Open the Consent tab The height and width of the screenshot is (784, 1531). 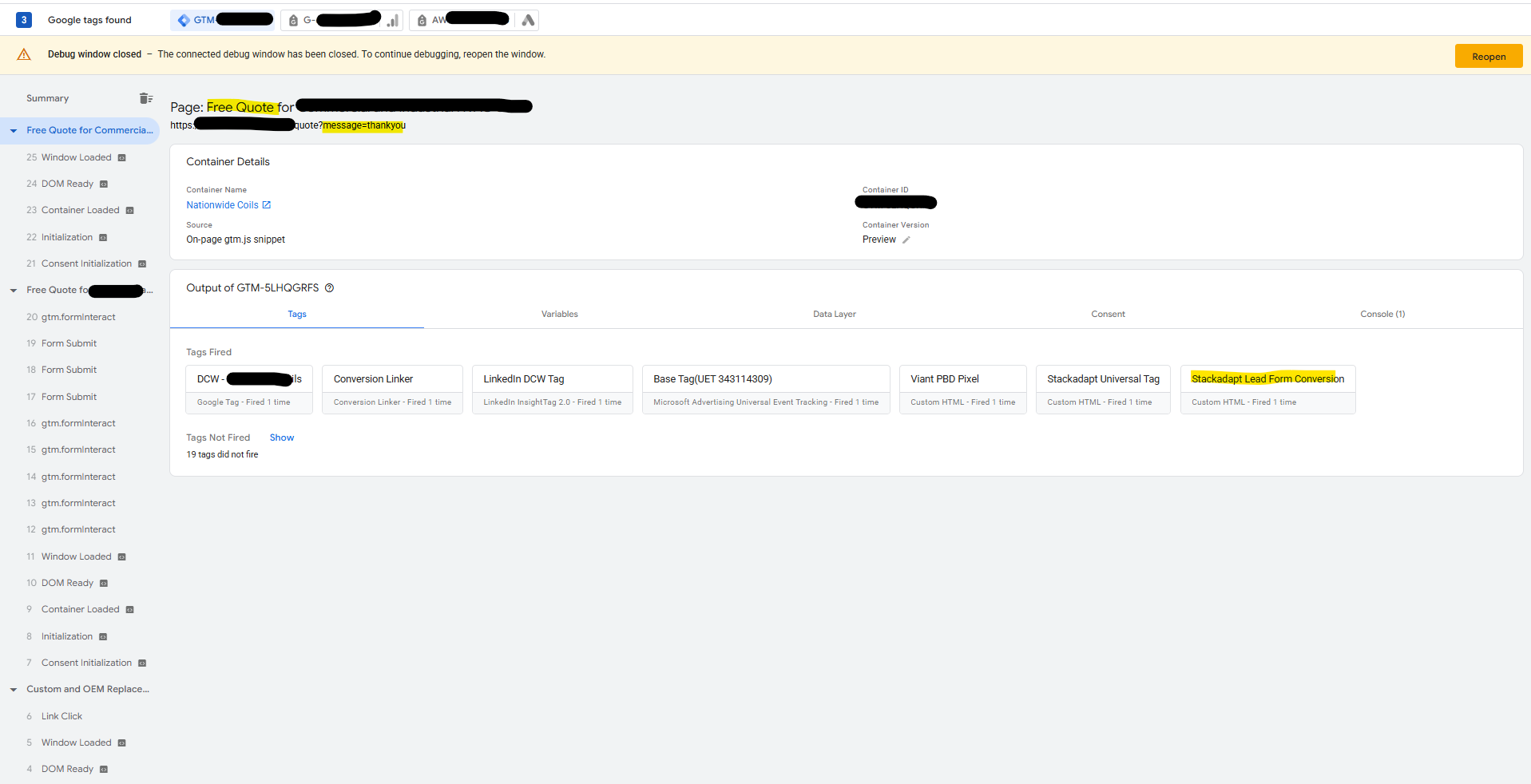1108,314
